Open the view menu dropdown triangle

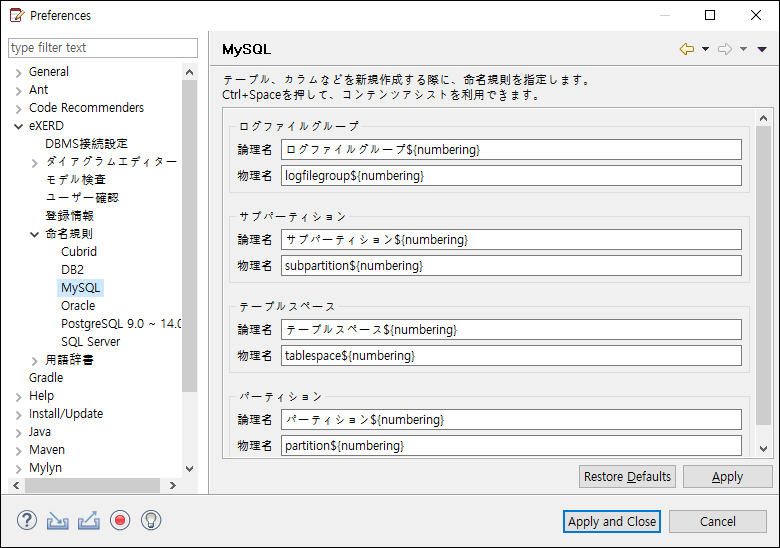click(x=762, y=49)
